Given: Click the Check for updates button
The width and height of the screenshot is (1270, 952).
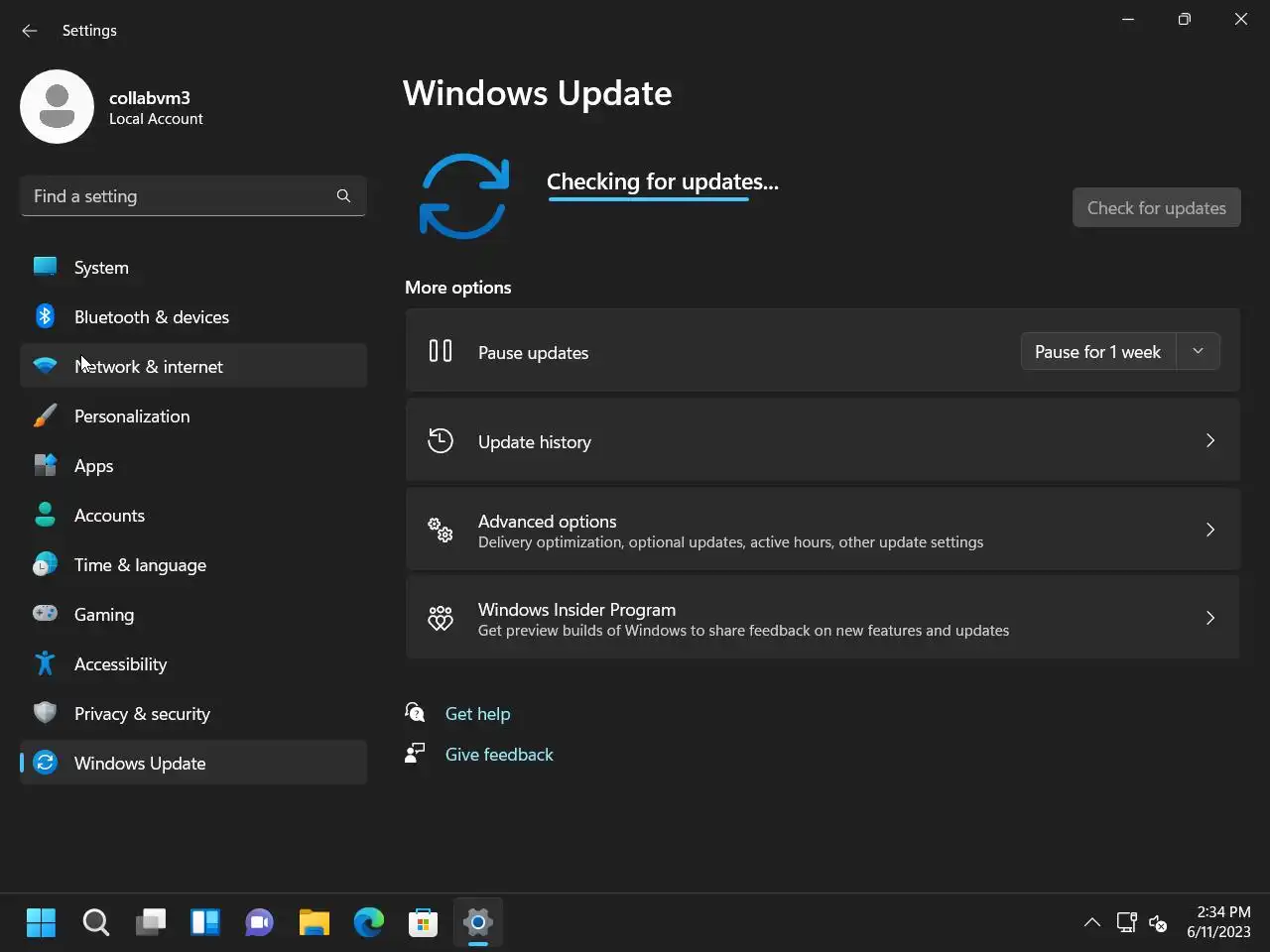Looking at the screenshot, I should [x=1156, y=207].
